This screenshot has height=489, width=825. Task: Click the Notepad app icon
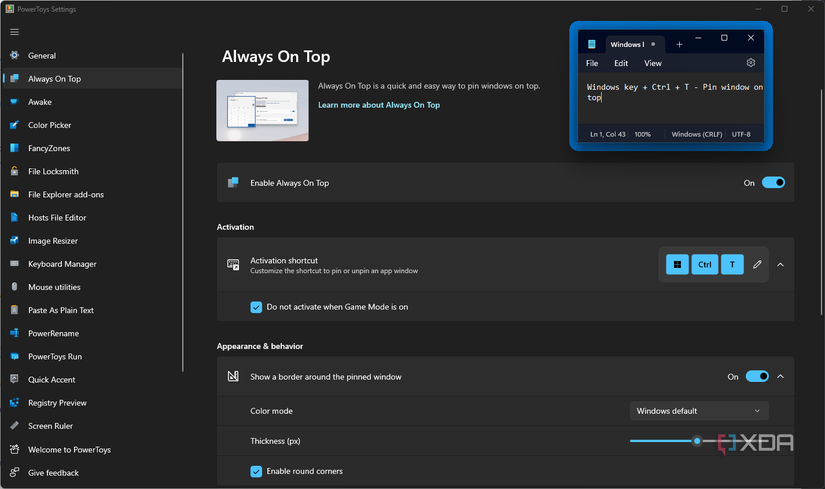(591, 44)
